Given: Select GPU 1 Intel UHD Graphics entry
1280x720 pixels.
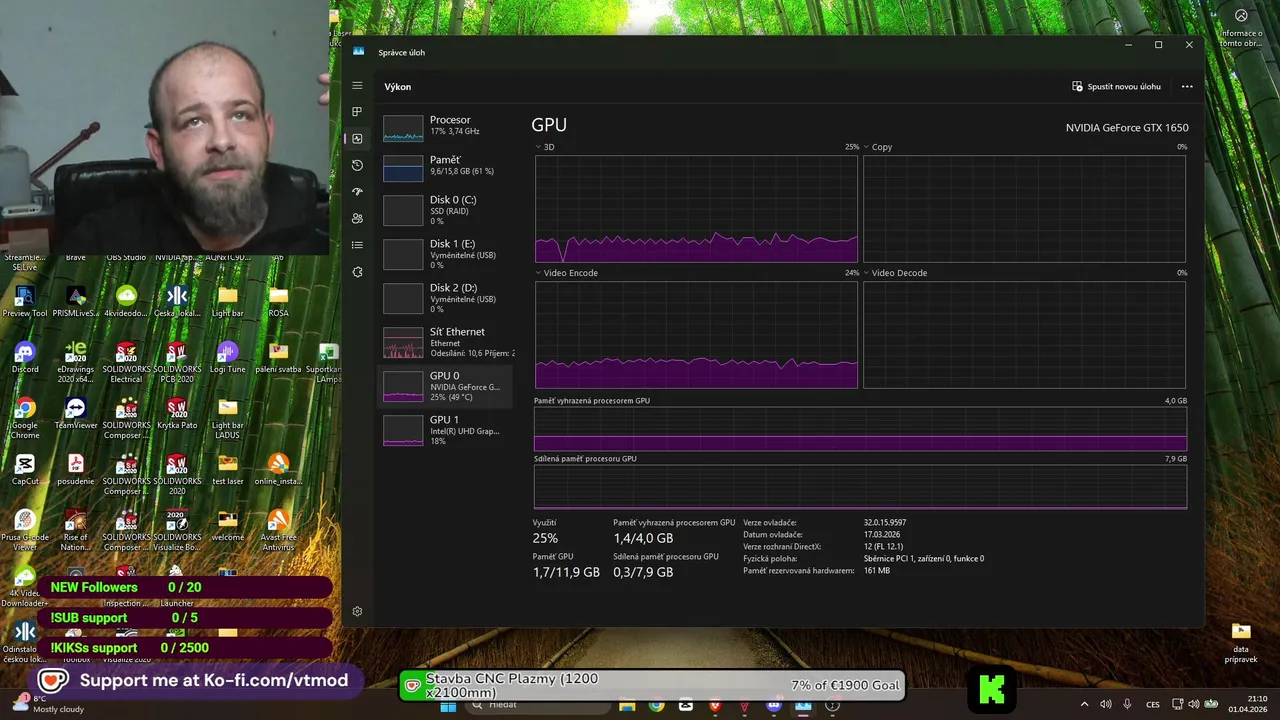Looking at the screenshot, I should (x=447, y=429).
